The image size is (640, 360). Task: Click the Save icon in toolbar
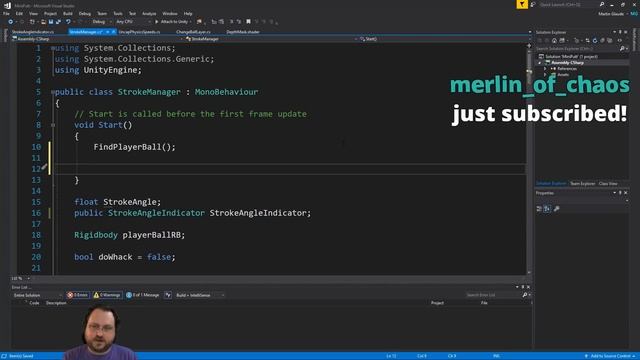[x=51, y=22]
